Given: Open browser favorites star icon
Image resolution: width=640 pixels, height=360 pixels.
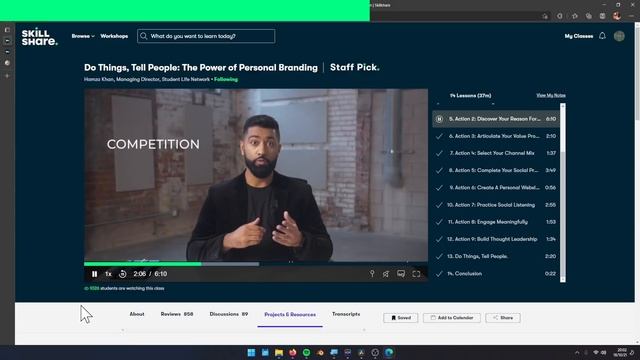Looking at the screenshot, I should click(x=575, y=16).
